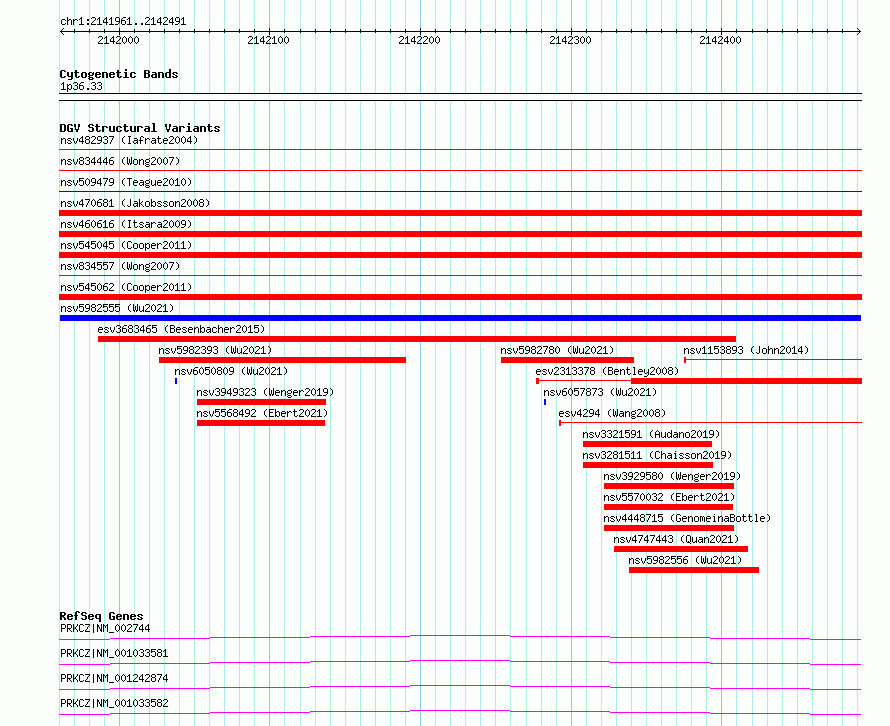Click the nsv4747443 (Quan2021) label
890x726 pixels.
676,539
